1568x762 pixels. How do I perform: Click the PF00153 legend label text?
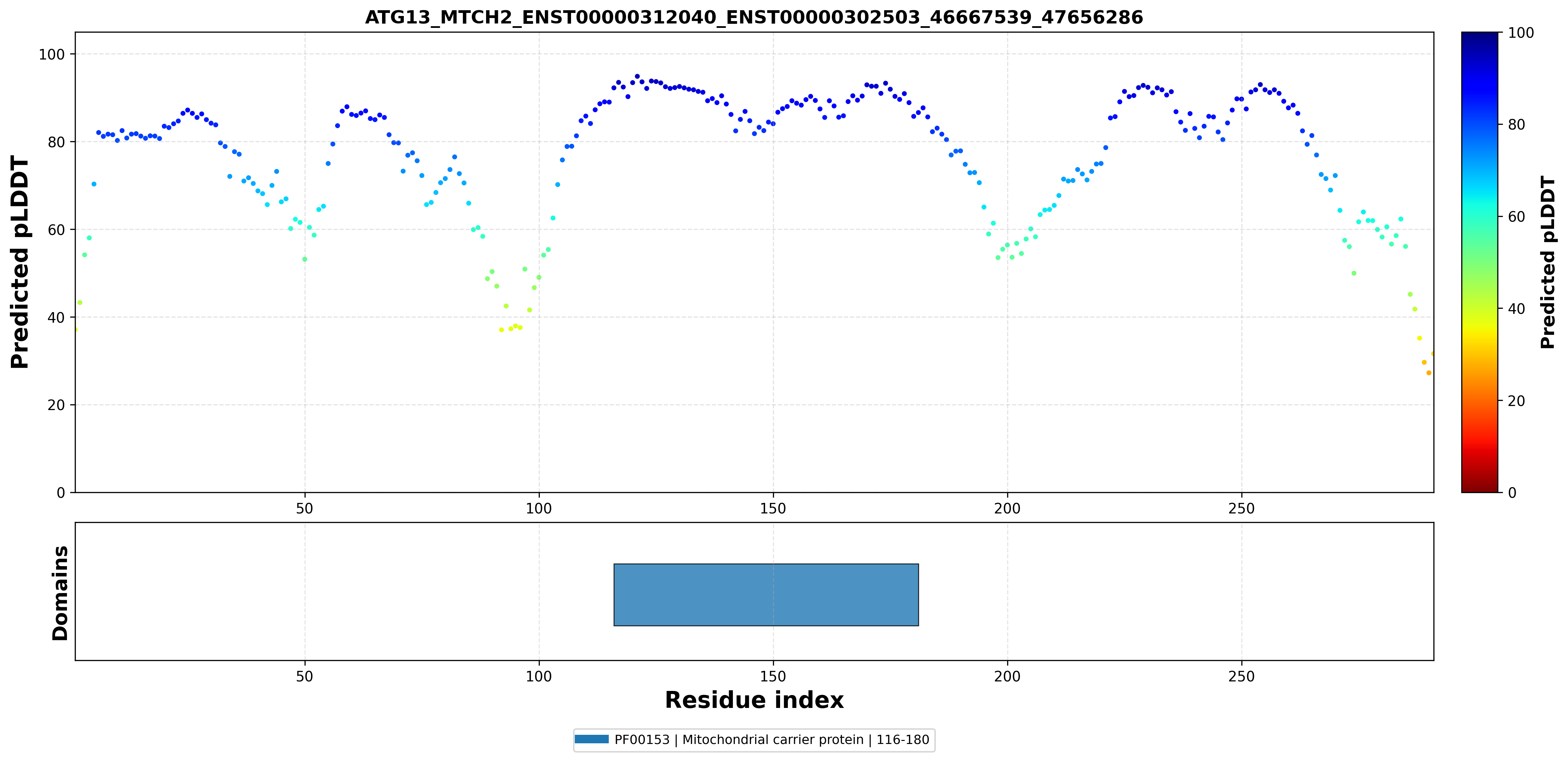point(772,740)
